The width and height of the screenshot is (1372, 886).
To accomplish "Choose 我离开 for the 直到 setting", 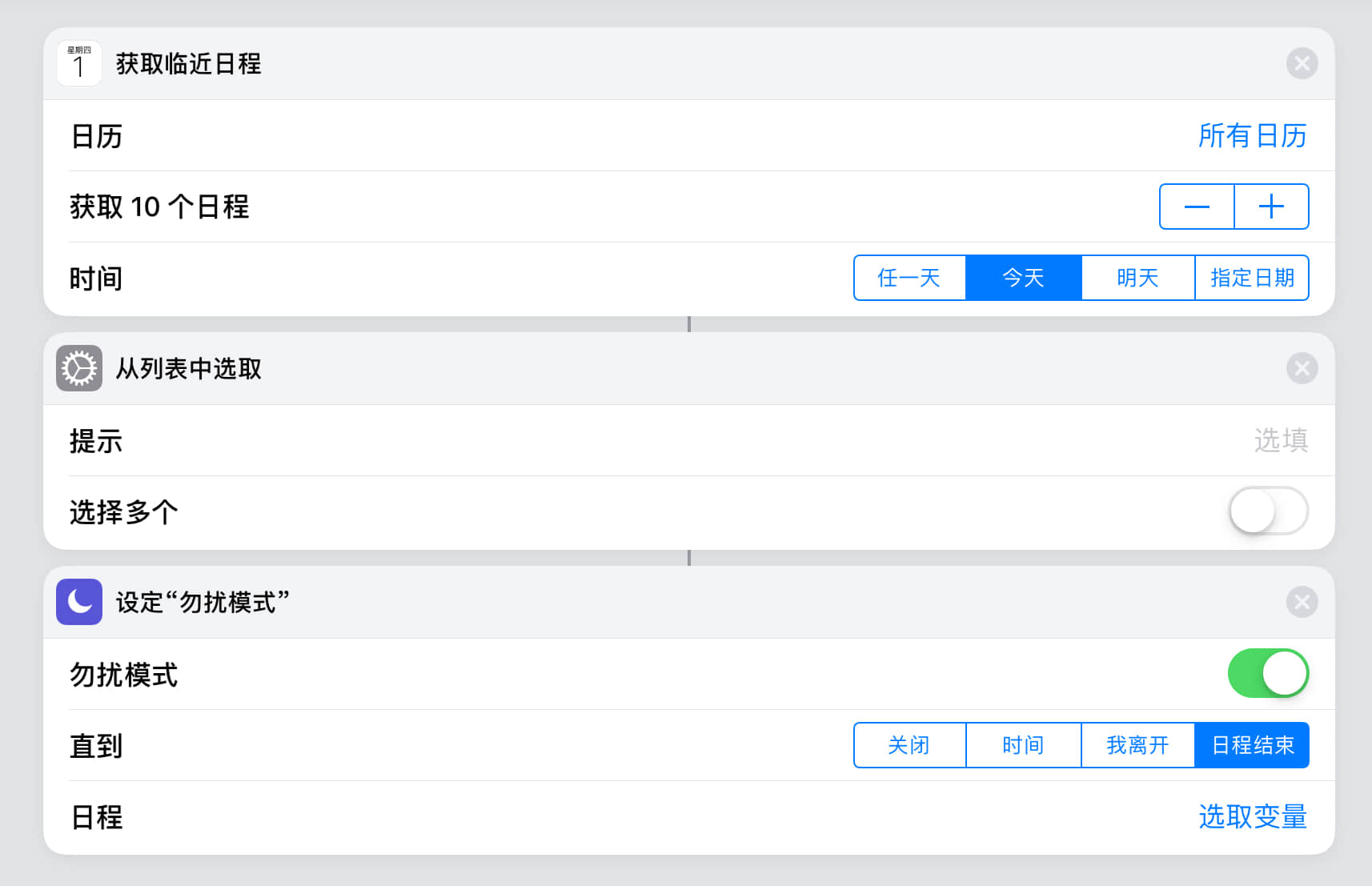I will pos(1137,745).
